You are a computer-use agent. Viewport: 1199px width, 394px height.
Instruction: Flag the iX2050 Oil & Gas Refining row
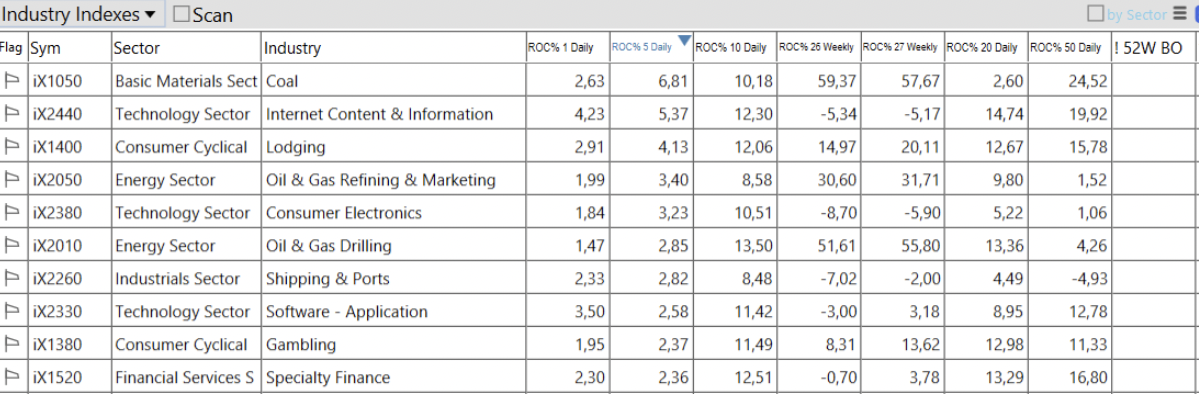tap(12, 180)
